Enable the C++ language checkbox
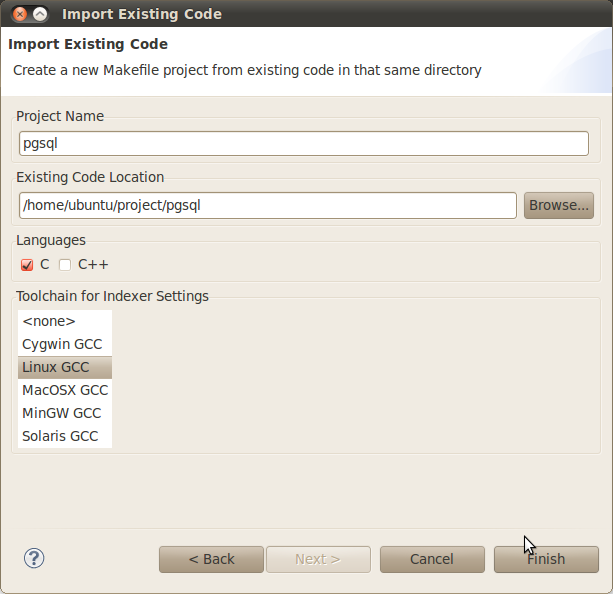 (x=65, y=265)
